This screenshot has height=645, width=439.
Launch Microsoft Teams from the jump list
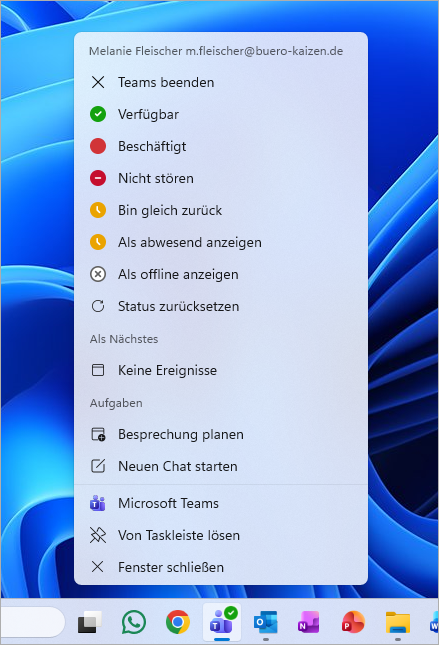pos(221,503)
